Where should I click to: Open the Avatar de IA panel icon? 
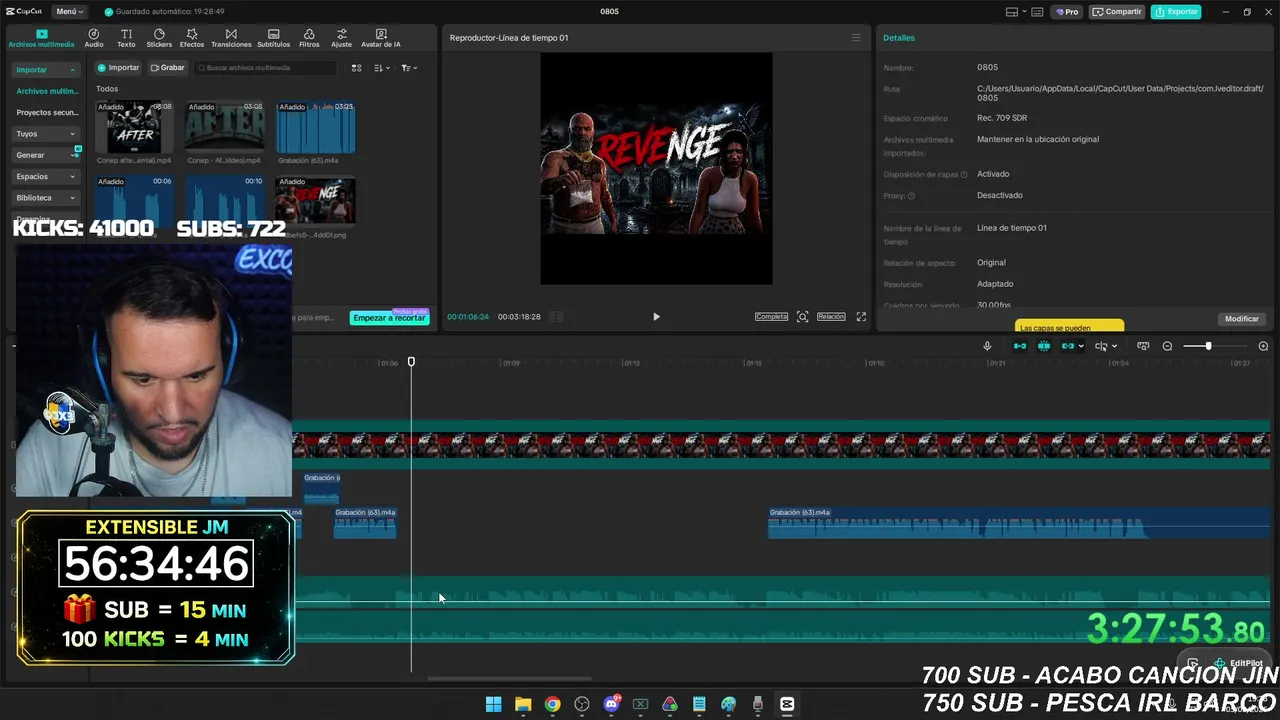point(381,38)
